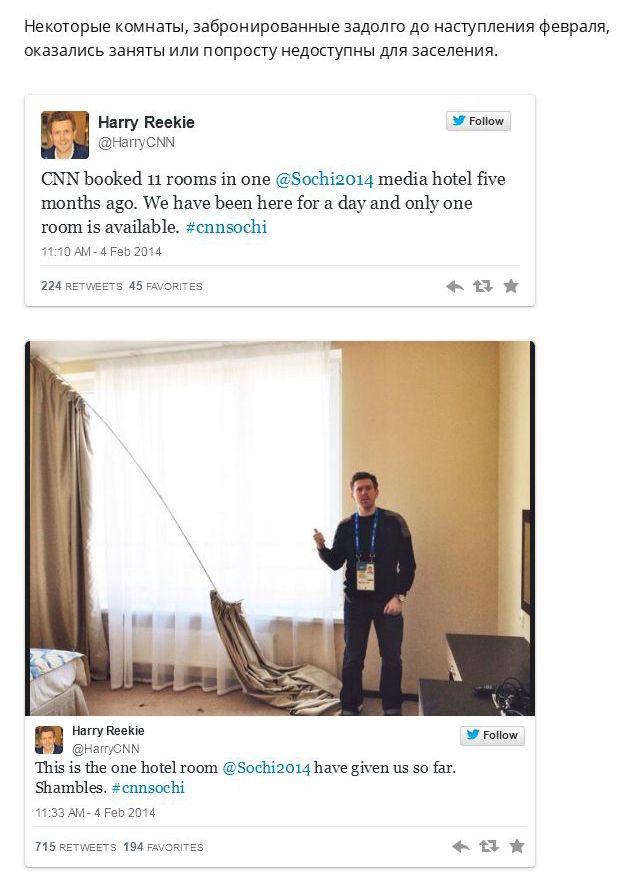The width and height of the screenshot is (644, 888).
Task: Follow Harry Reekie from the first tweet
Action: [x=478, y=121]
